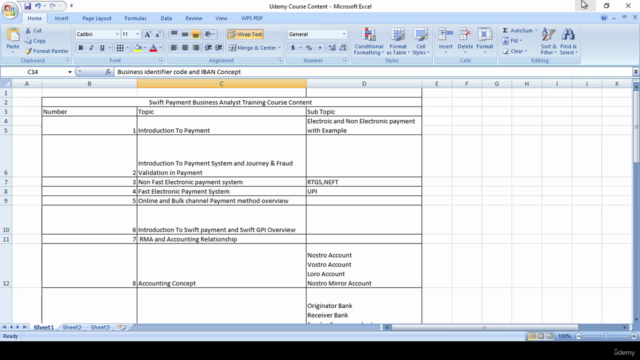Apply comma style number format

pos(320,48)
